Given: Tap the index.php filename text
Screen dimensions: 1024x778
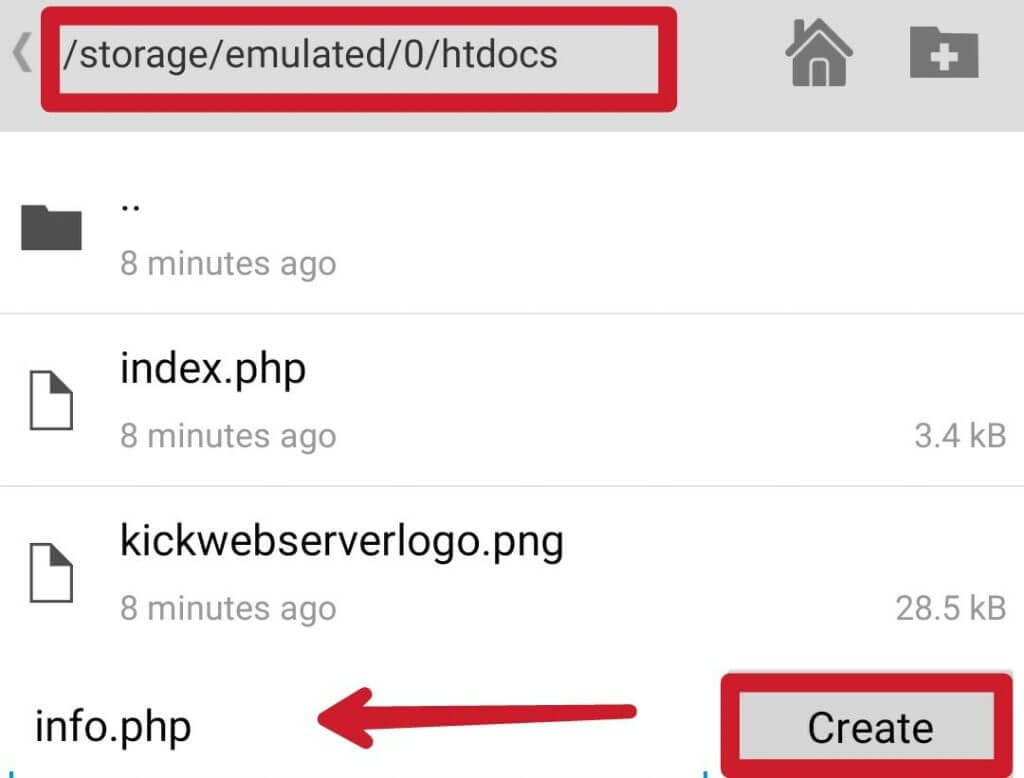Looking at the screenshot, I should 213,368.
